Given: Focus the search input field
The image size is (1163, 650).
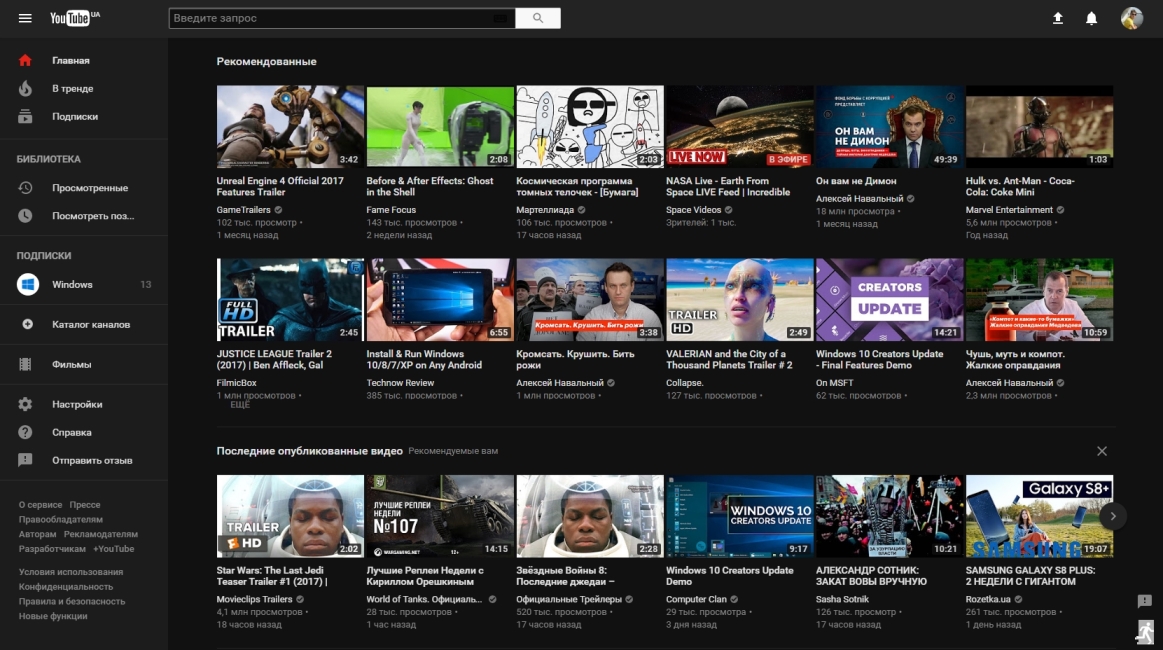Looking at the screenshot, I should pyautogui.click(x=341, y=18).
